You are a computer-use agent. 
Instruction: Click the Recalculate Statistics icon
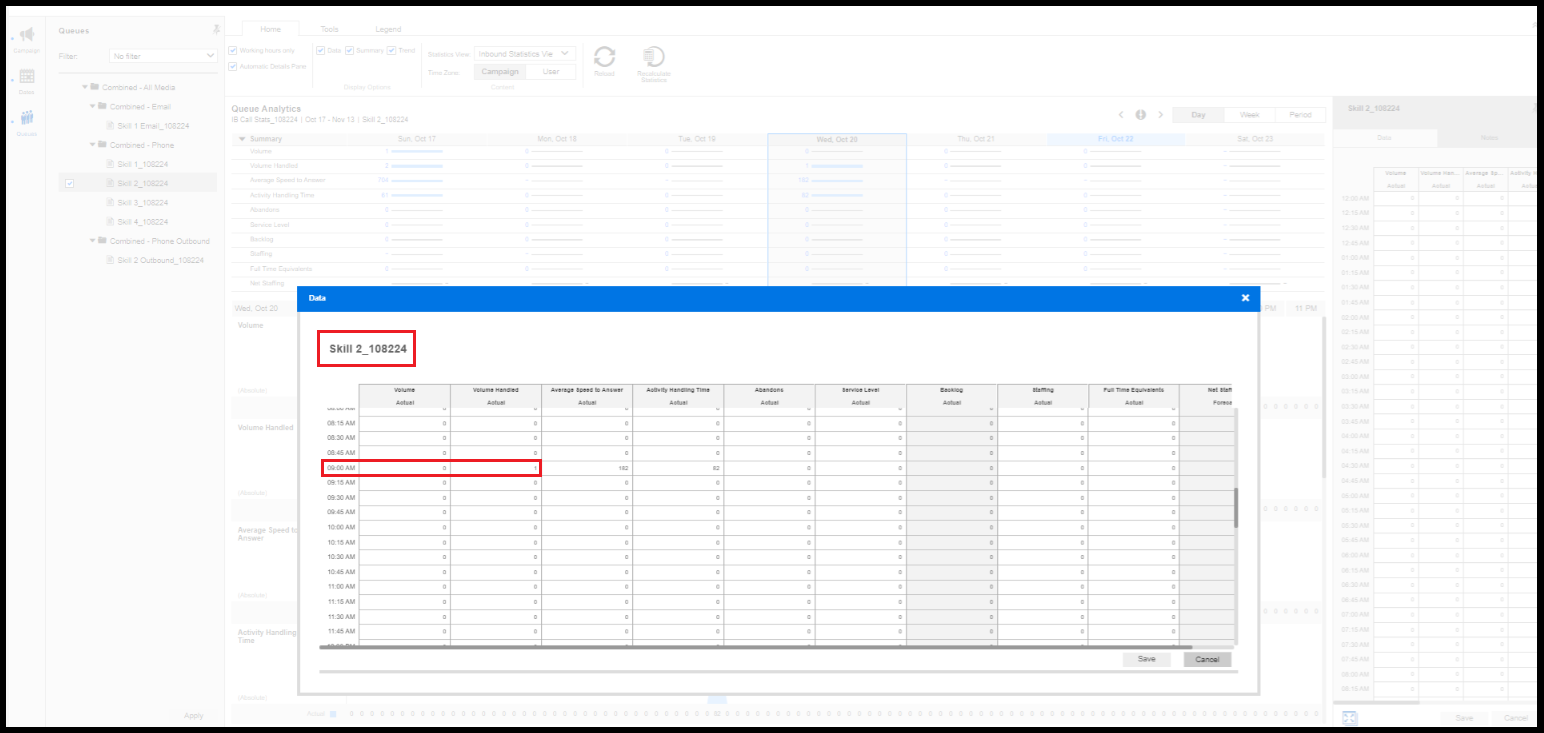tap(654, 57)
